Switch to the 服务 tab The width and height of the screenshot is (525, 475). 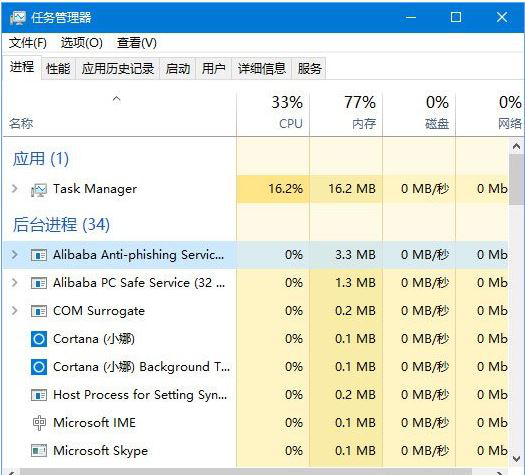tap(309, 69)
